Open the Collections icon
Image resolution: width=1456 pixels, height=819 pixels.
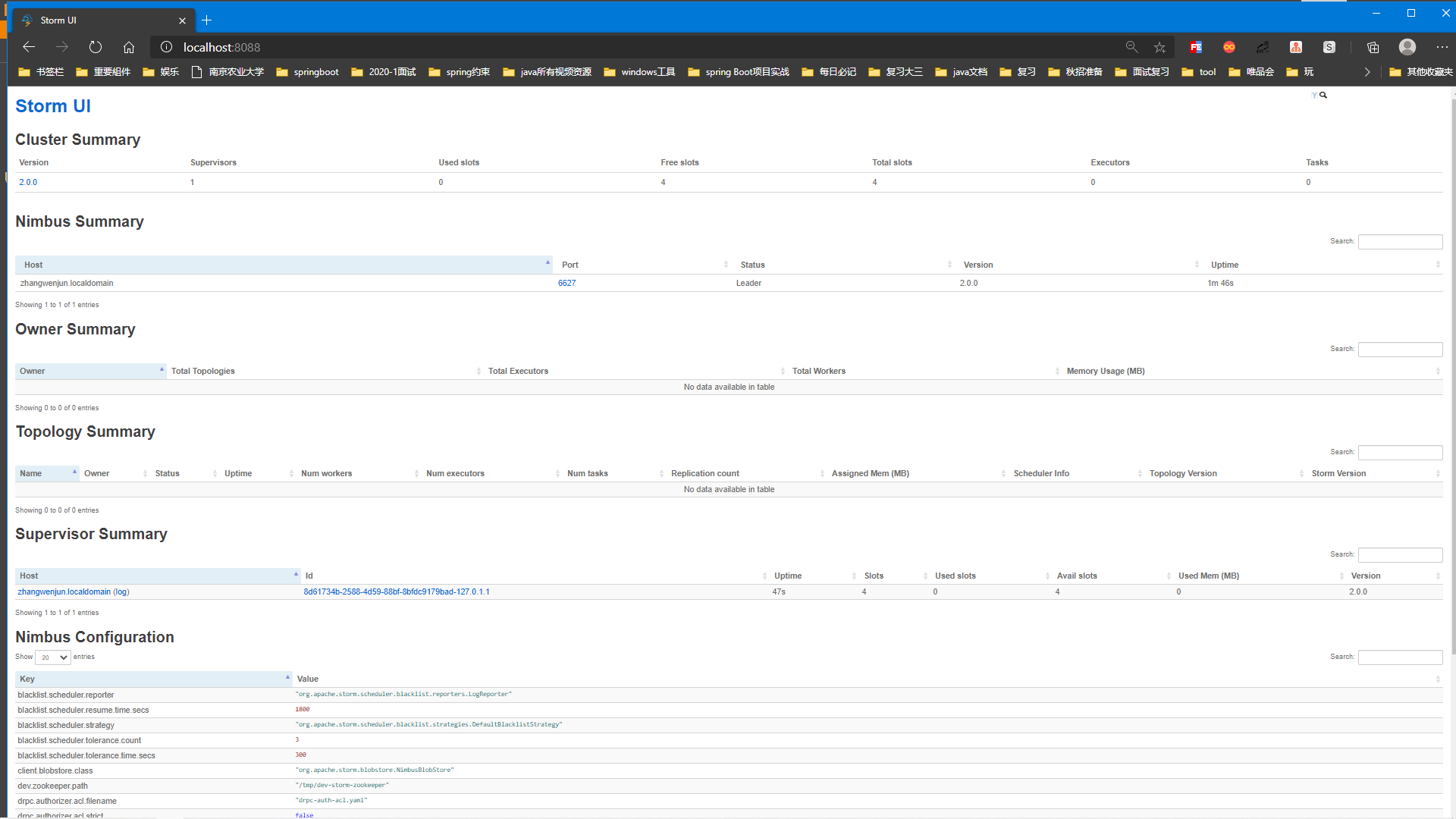point(1373,47)
